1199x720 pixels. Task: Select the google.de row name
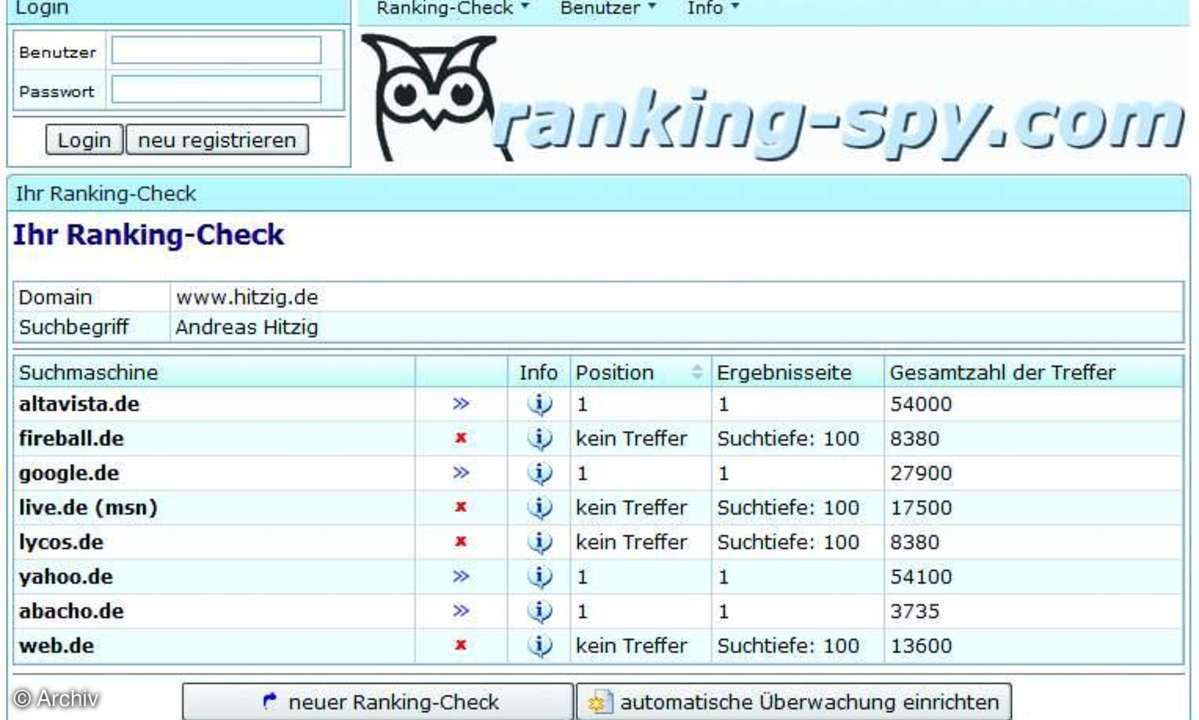click(x=69, y=473)
